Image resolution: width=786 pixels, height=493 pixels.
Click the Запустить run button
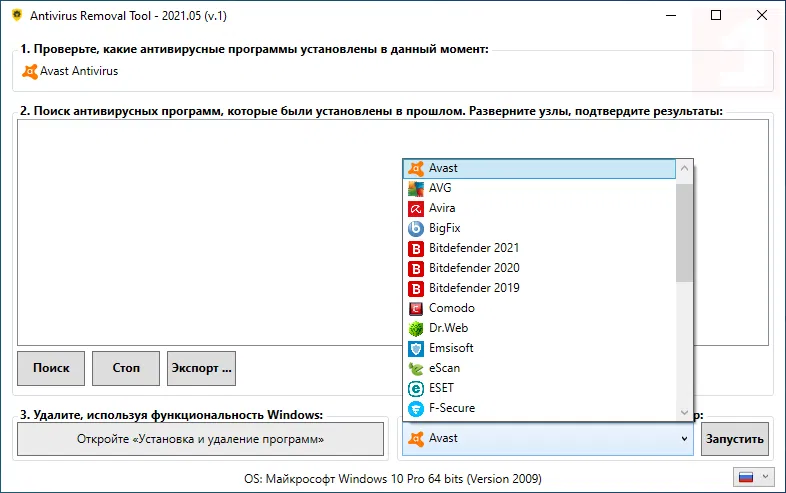click(735, 439)
